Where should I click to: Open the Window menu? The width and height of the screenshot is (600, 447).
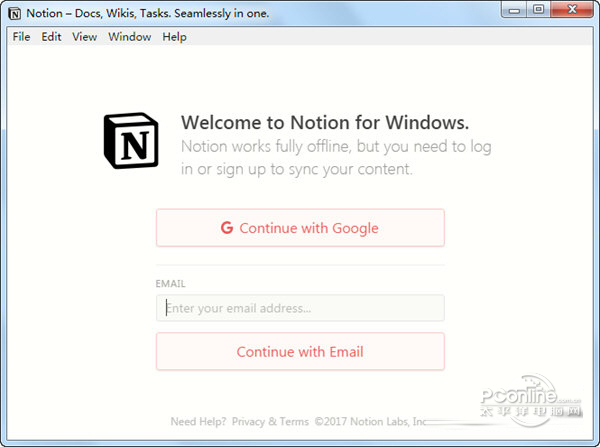(130, 37)
